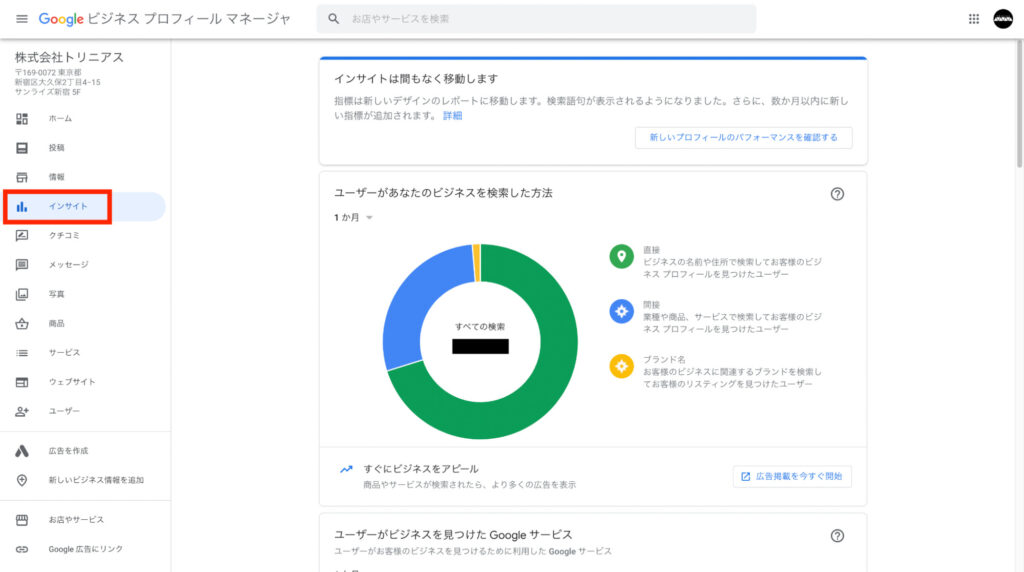The image size is (1024, 572).
Task: Click the Google Ads 広告を作成 icon
Action: [22, 451]
